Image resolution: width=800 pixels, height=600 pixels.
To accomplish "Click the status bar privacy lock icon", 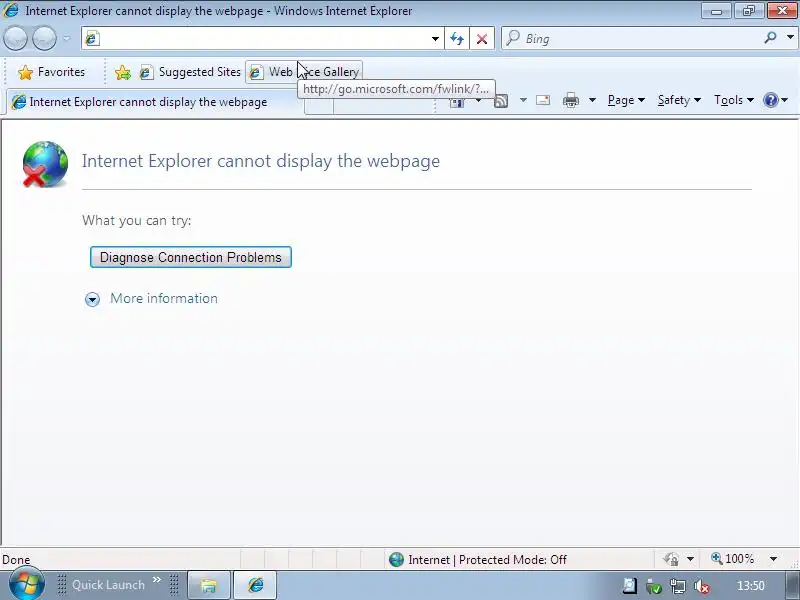I will tap(671, 559).
